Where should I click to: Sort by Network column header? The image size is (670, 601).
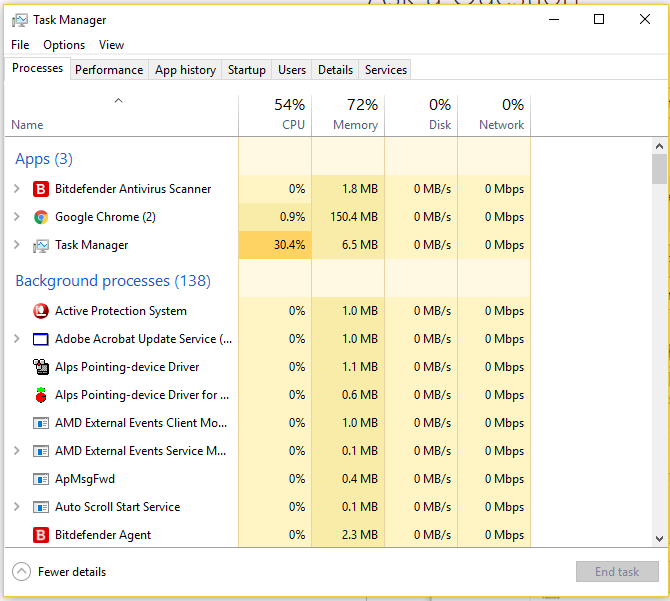tap(494, 115)
